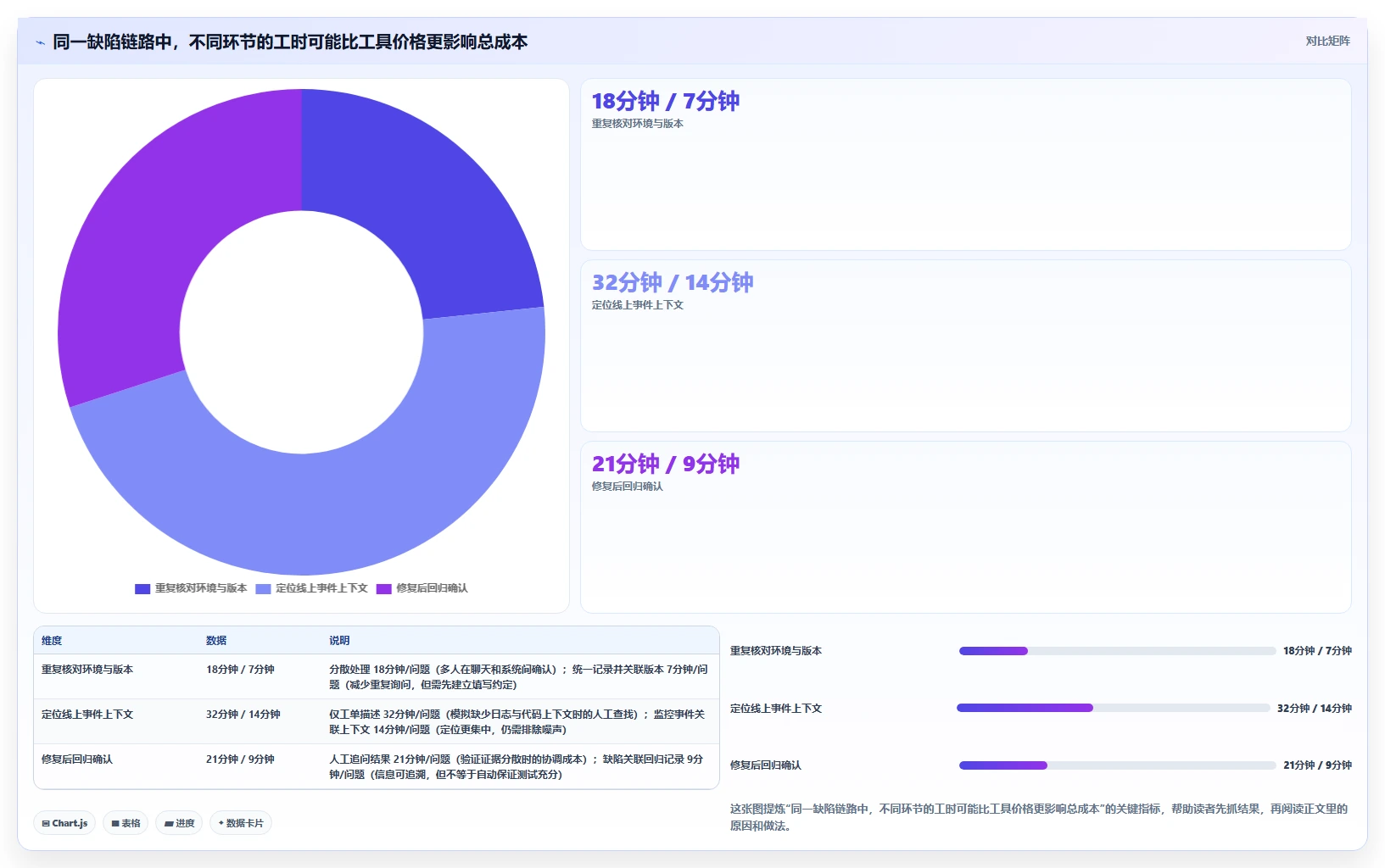The height and width of the screenshot is (868, 1385).
Task: Click the 18分钟 / 7分钟 progress value
Action: (x=1317, y=651)
